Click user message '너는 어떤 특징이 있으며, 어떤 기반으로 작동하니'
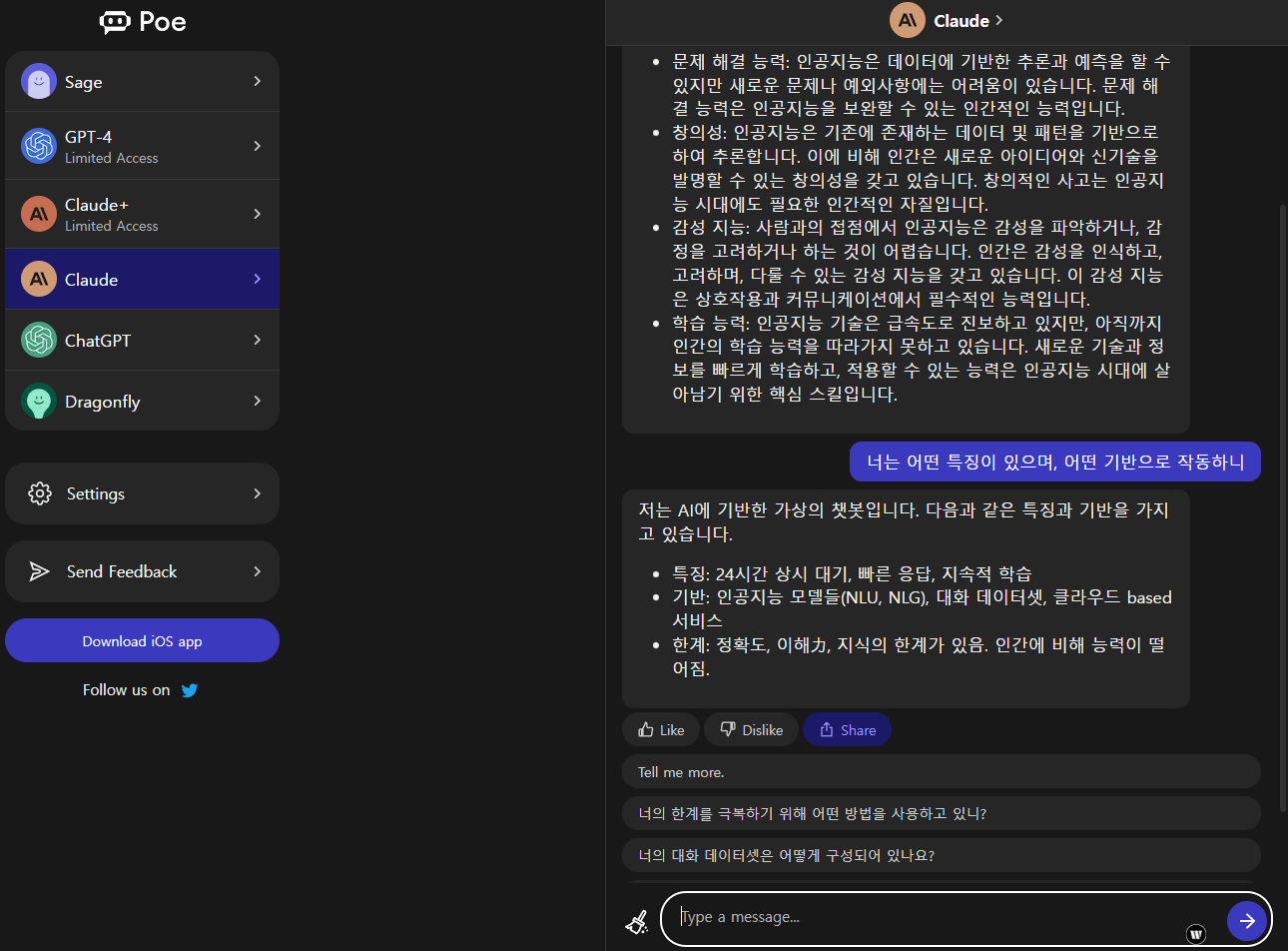The image size is (1288, 951). [x=1055, y=462]
